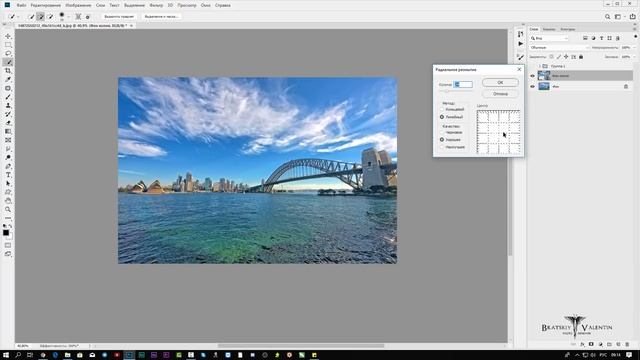Filter layers by adjustment half-circle icon
The image size is (640, 360).
click(593, 38)
